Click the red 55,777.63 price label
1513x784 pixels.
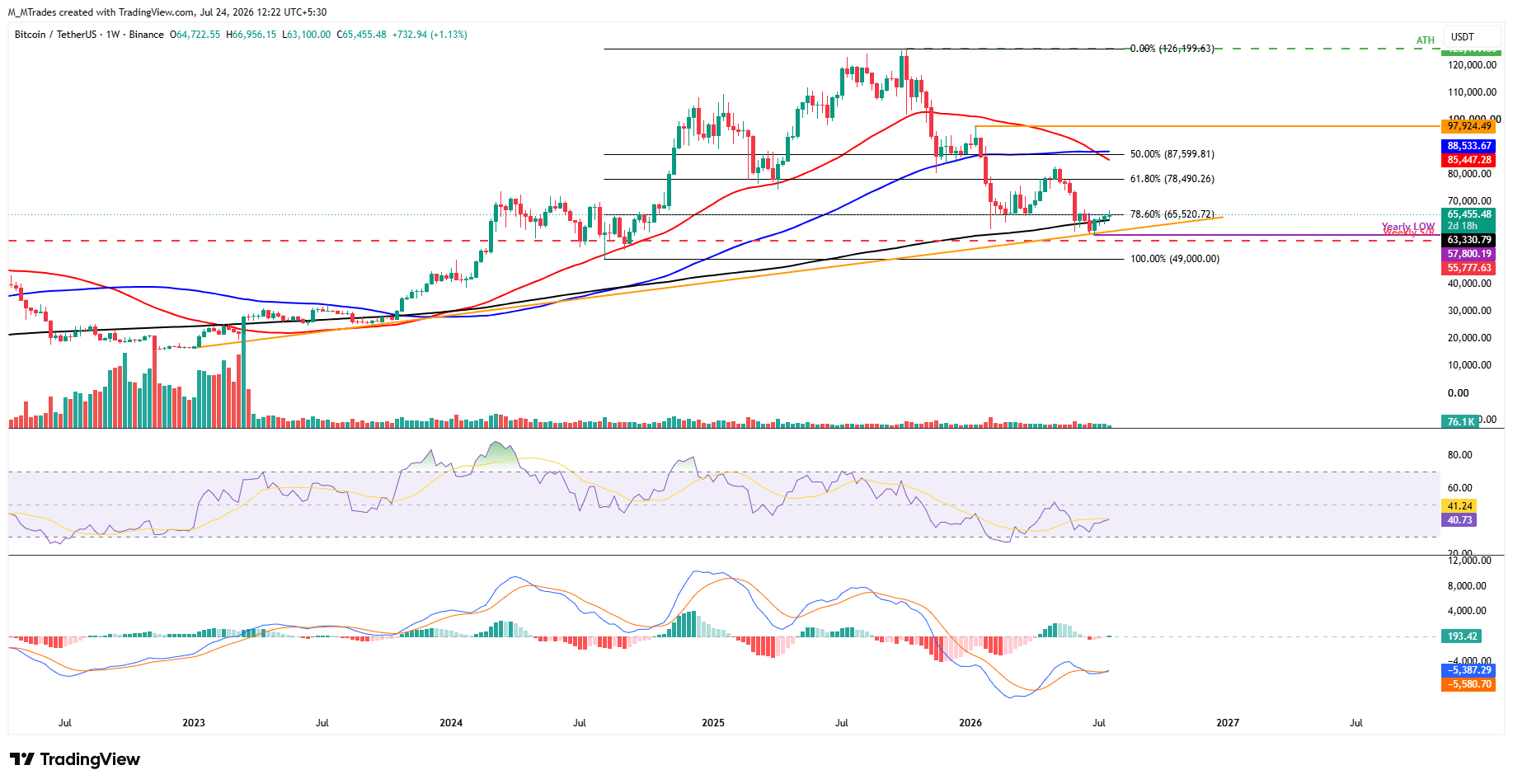[1468, 268]
